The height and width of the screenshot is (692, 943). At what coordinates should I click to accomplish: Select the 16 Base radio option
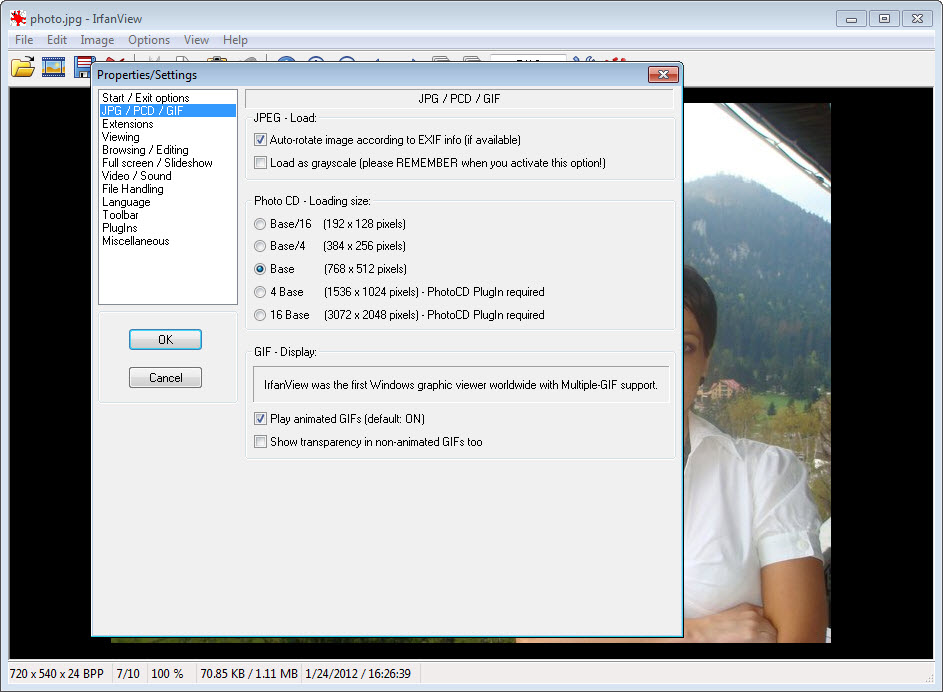(x=260, y=315)
